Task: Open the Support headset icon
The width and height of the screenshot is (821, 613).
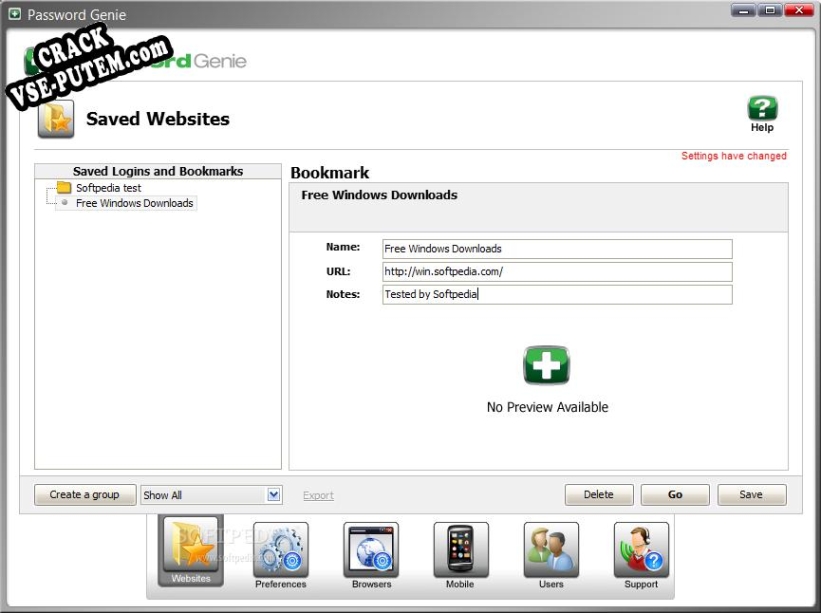Action: 641,549
